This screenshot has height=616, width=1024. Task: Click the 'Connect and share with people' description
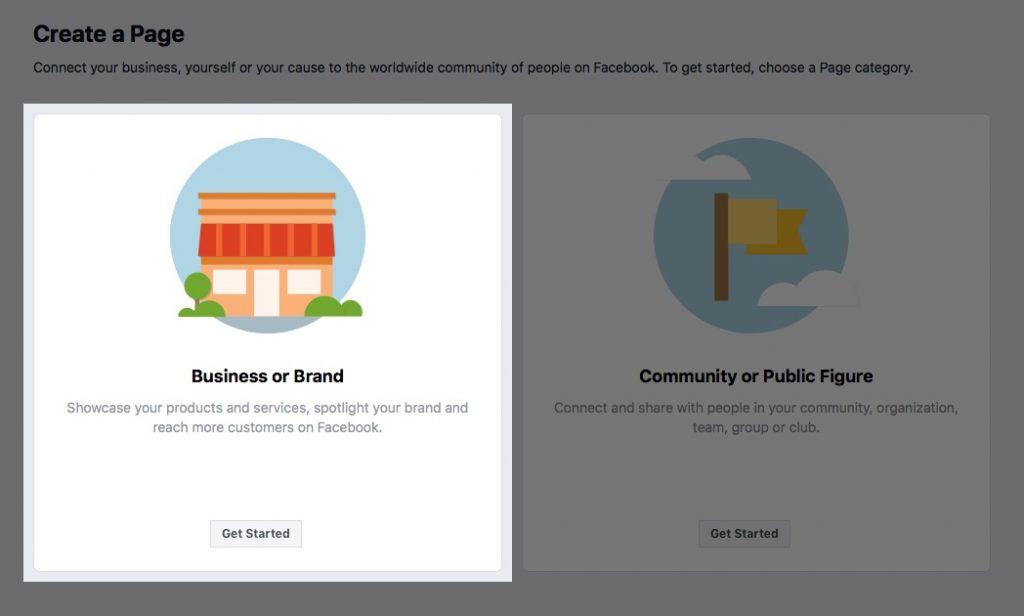[x=756, y=417]
